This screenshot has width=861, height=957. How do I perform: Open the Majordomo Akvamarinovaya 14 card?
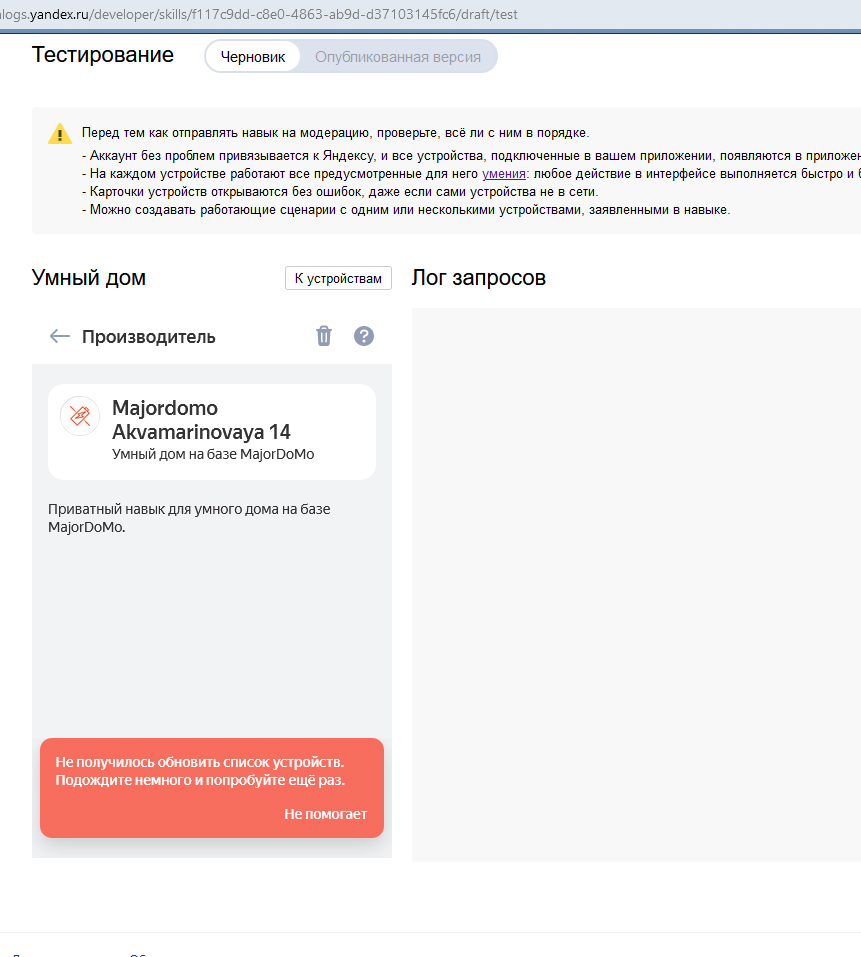212,432
